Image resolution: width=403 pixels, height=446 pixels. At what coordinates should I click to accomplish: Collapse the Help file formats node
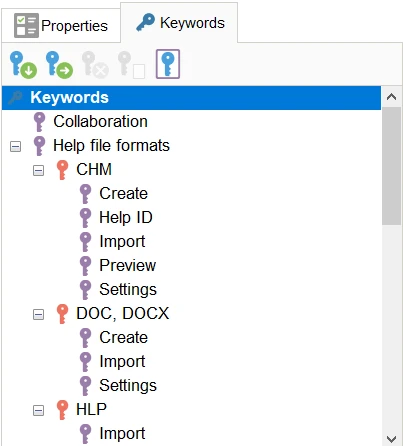tap(15, 146)
